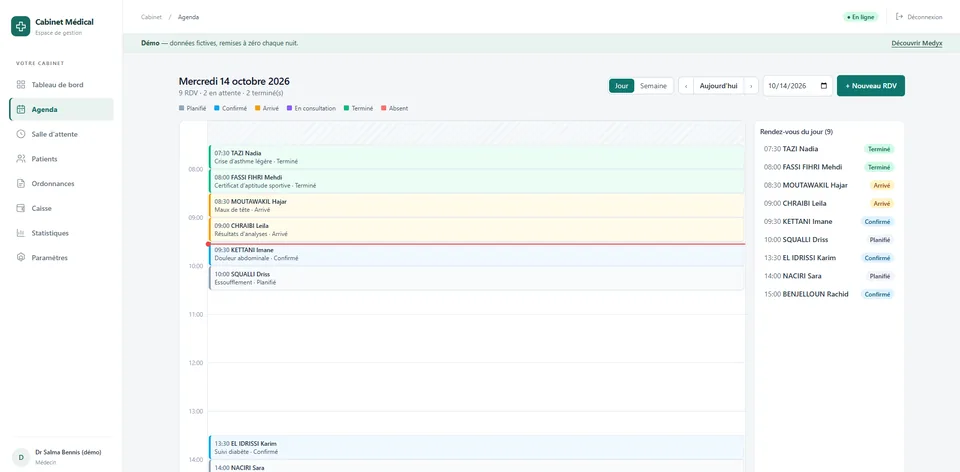This screenshot has width=960, height=472.
Task: Click the Patients people icon
Action: pos(21,159)
